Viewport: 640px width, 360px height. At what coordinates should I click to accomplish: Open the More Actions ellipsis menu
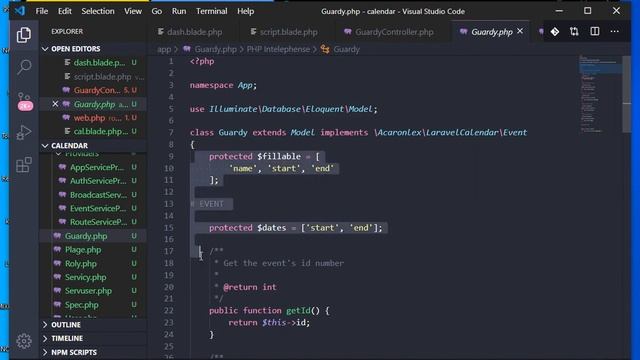click(x=614, y=31)
